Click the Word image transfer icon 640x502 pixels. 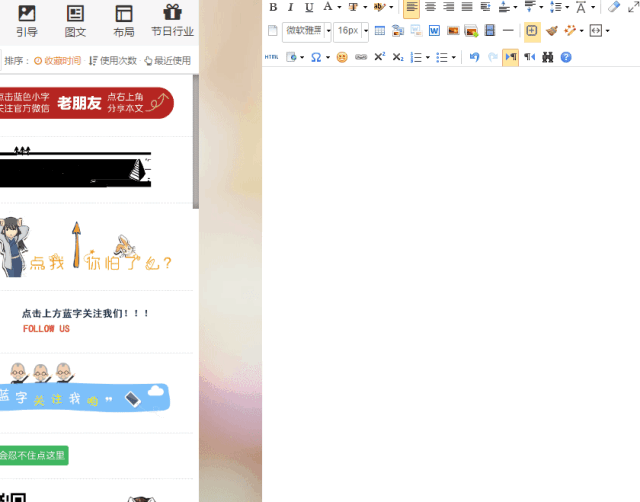pyautogui.click(x=416, y=31)
